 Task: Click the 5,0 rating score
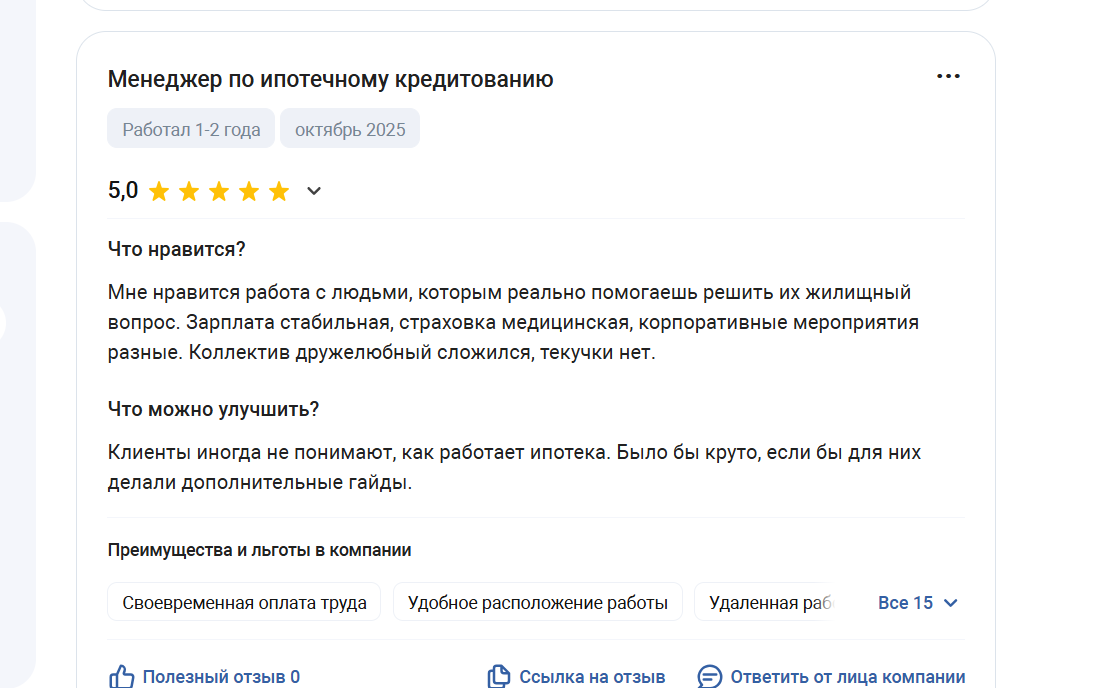123,190
